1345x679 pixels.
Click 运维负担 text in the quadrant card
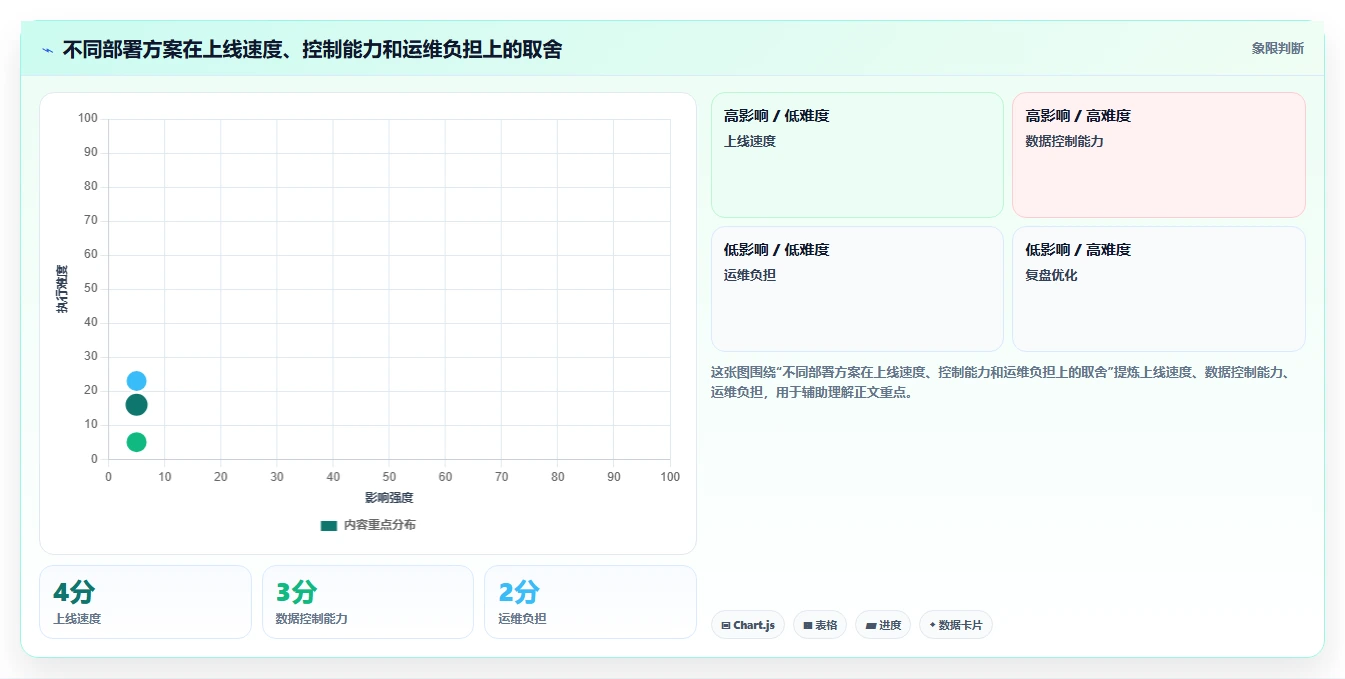(750, 275)
